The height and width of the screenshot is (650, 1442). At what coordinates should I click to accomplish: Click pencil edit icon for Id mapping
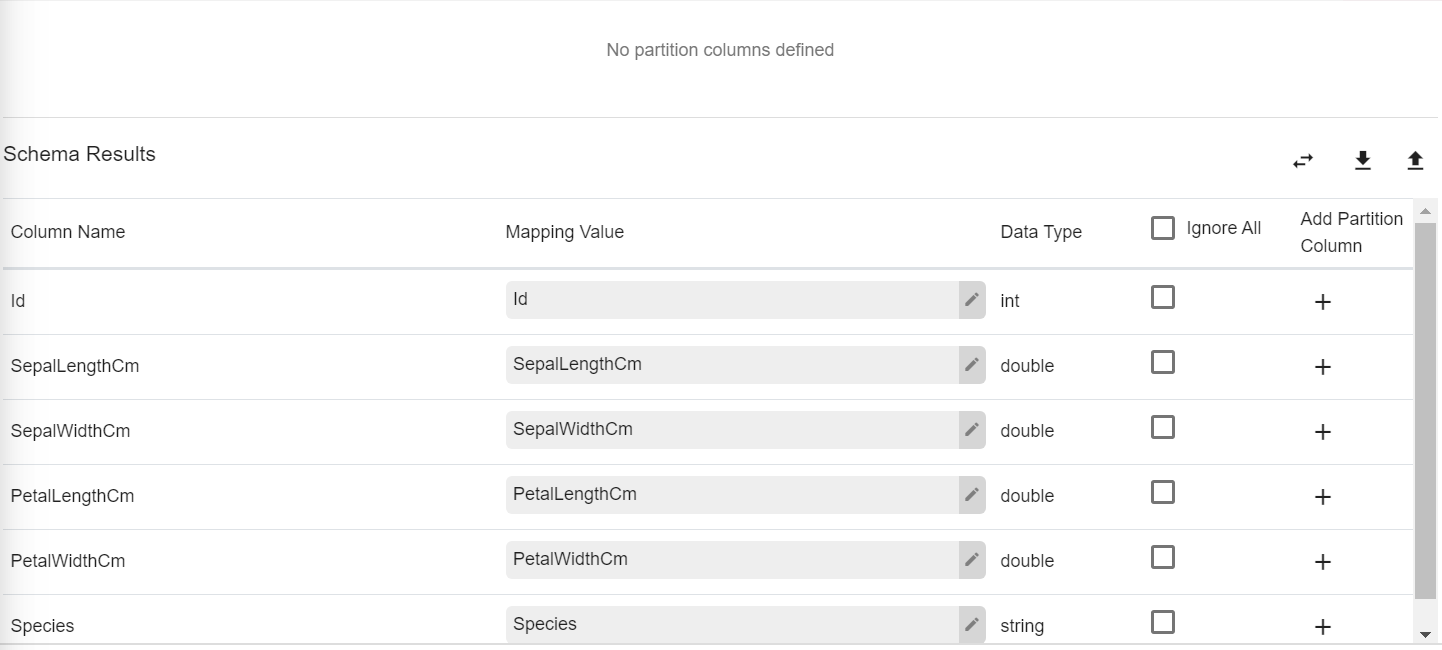pos(971,299)
